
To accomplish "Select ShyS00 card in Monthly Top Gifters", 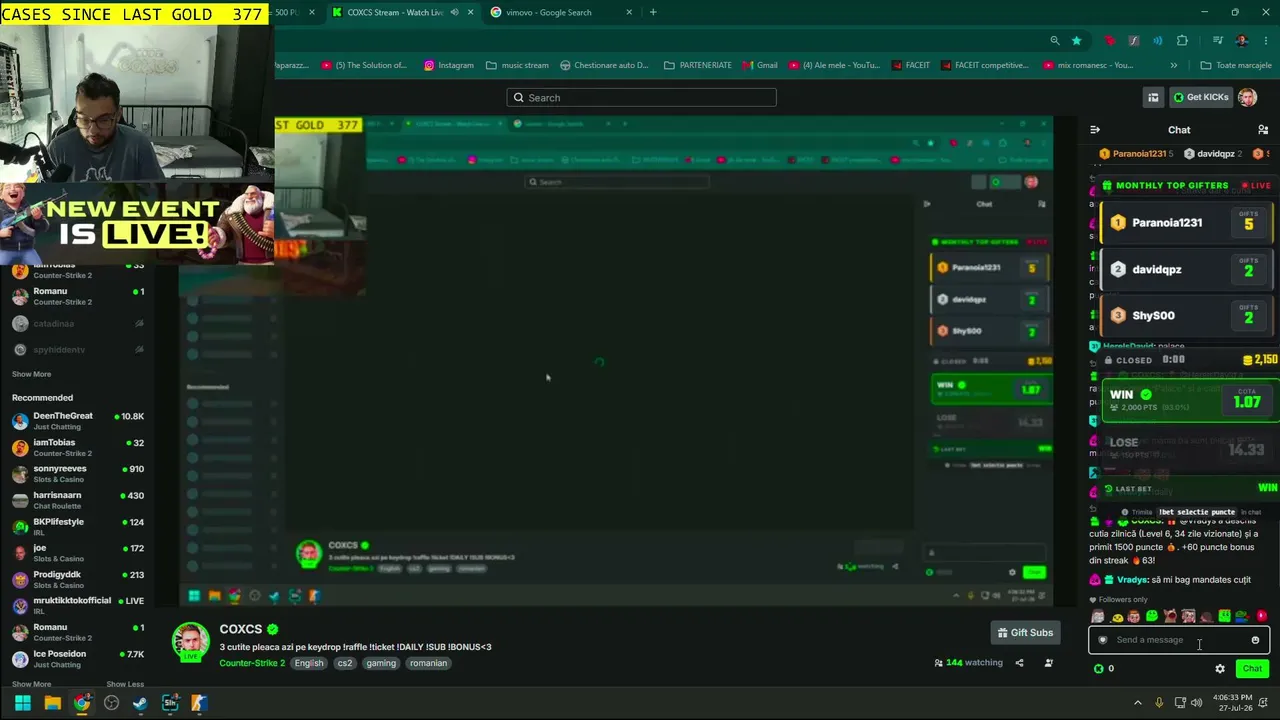I will tap(1186, 315).
